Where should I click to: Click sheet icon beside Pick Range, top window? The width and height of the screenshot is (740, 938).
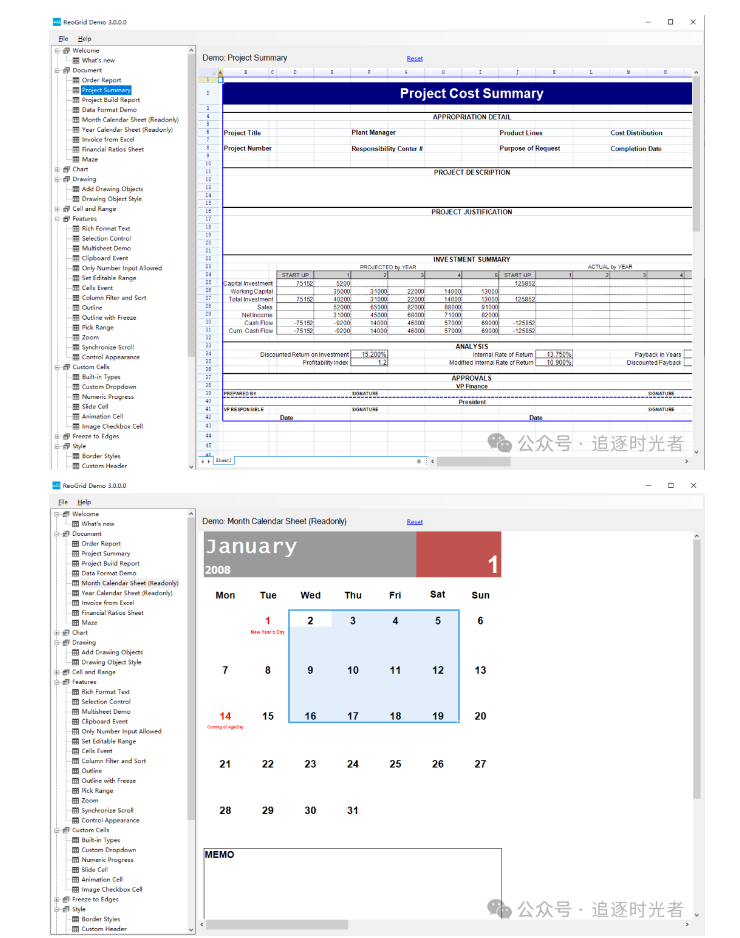(x=76, y=327)
